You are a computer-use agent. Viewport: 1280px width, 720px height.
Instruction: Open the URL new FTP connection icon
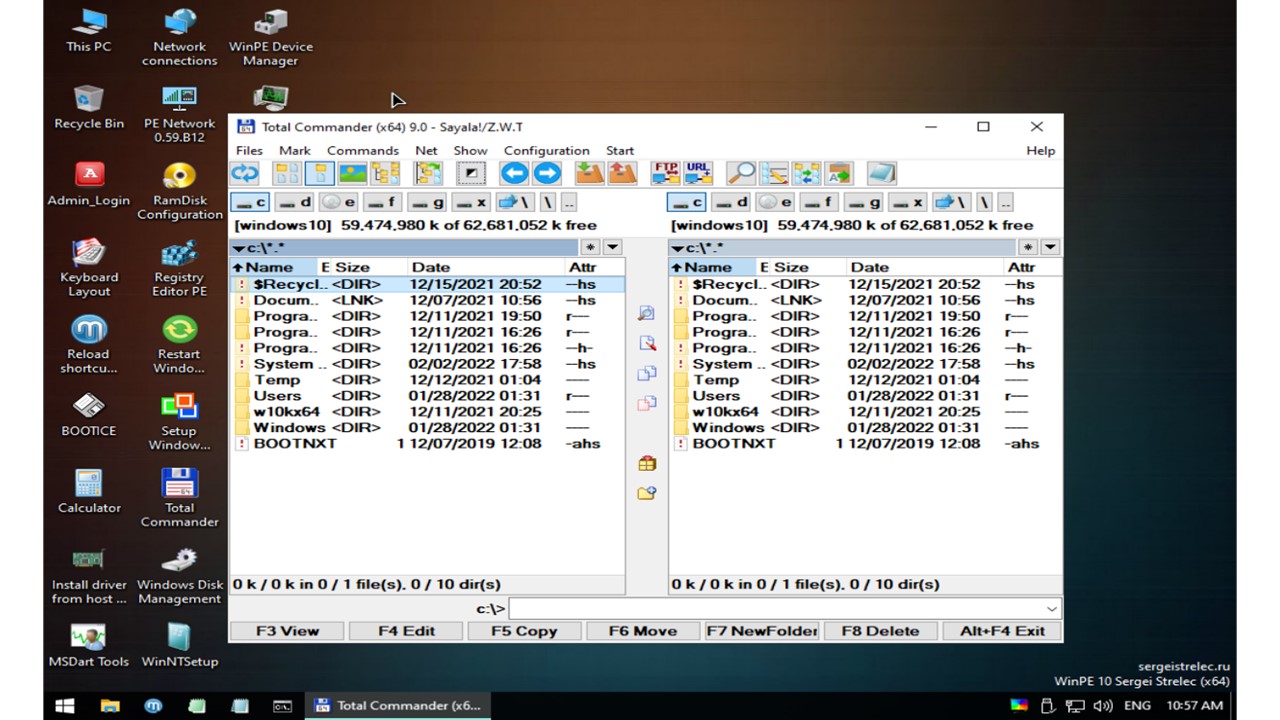[698, 174]
